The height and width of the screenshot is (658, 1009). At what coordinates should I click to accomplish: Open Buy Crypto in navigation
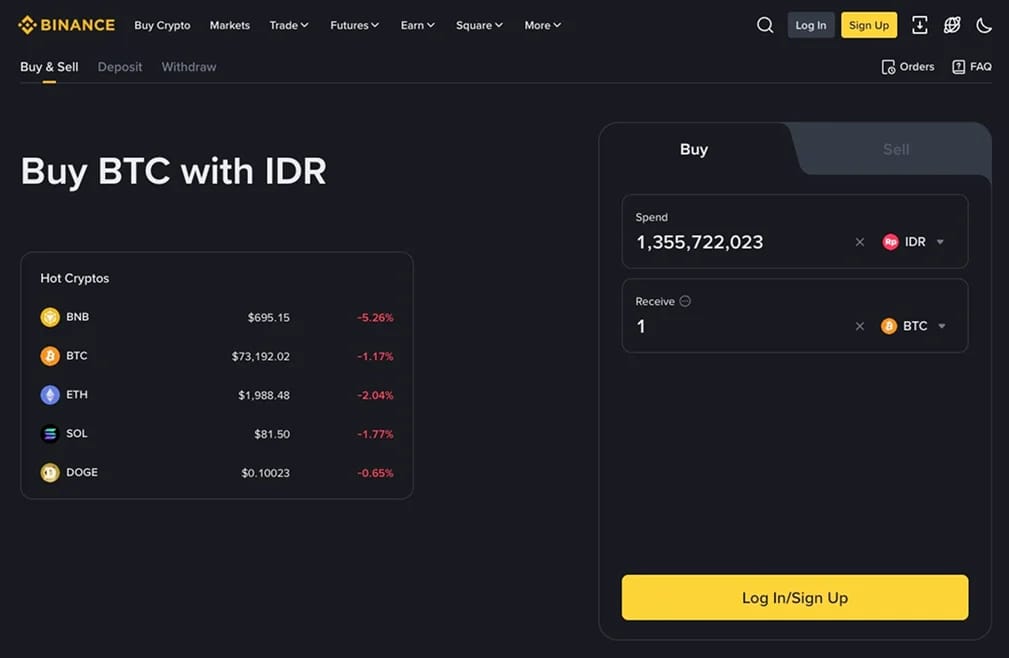pyautogui.click(x=162, y=25)
